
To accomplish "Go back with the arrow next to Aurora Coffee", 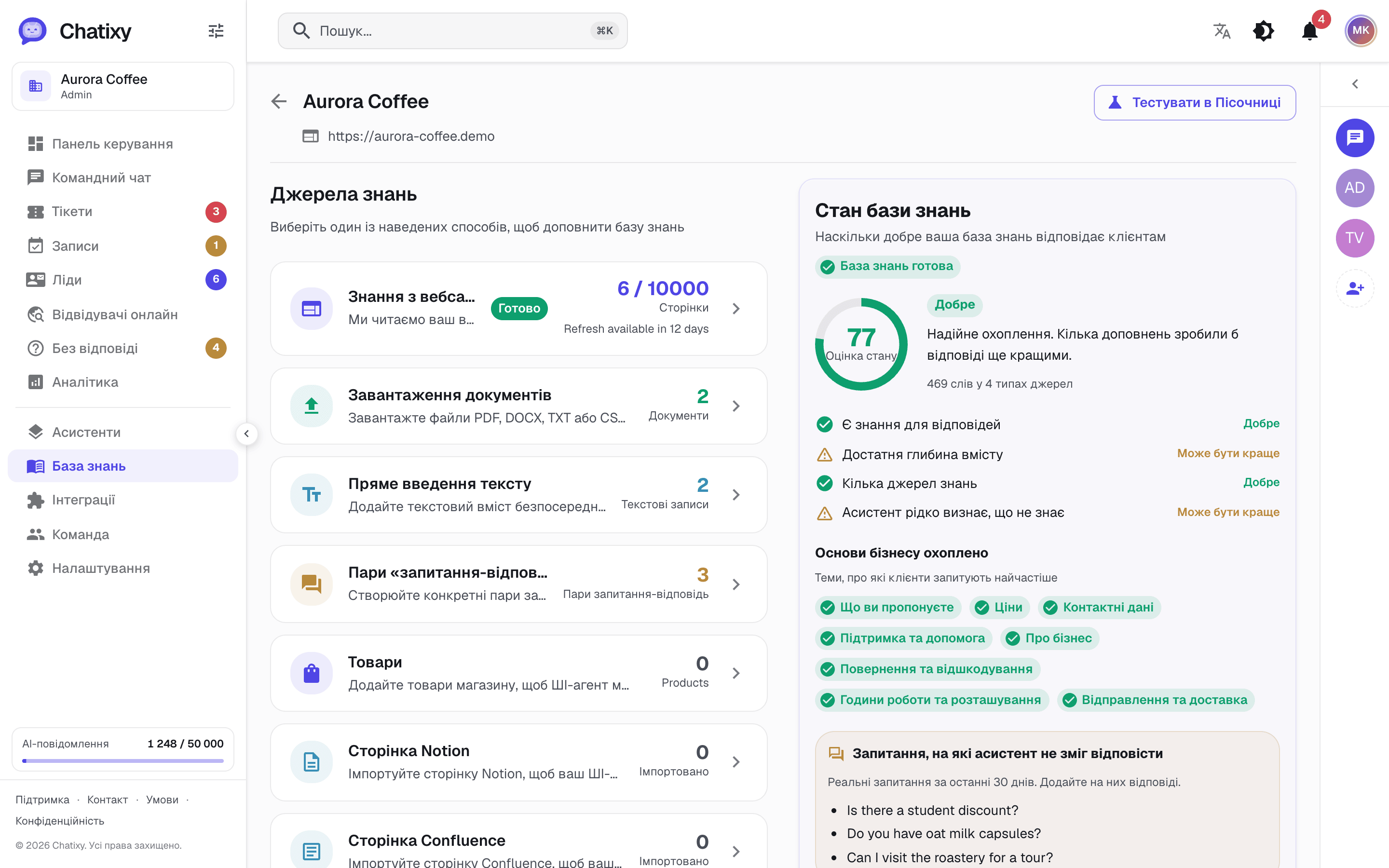I will [x=279, y=102].
